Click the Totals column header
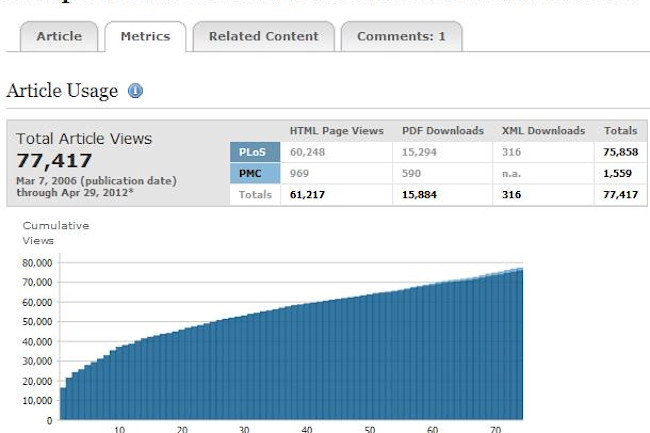Screen dimensions: 650x433 [x=621, y=131]
